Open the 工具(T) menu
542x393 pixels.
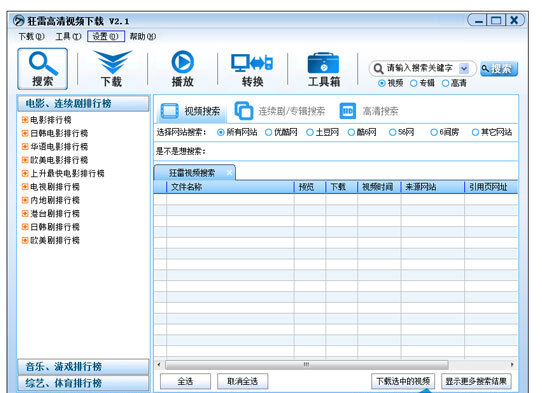tap(68, 36)
